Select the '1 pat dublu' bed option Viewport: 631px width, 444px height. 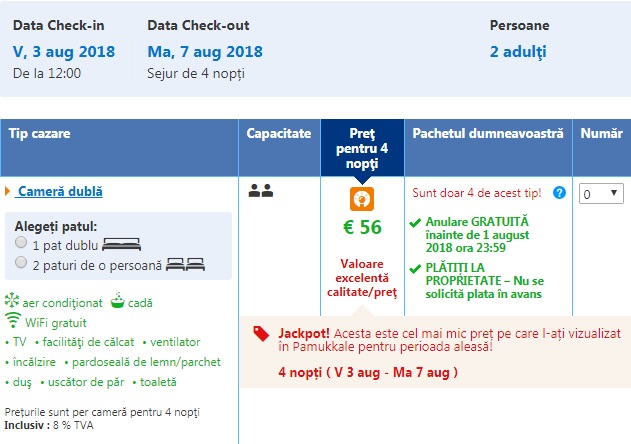point(22,244)
